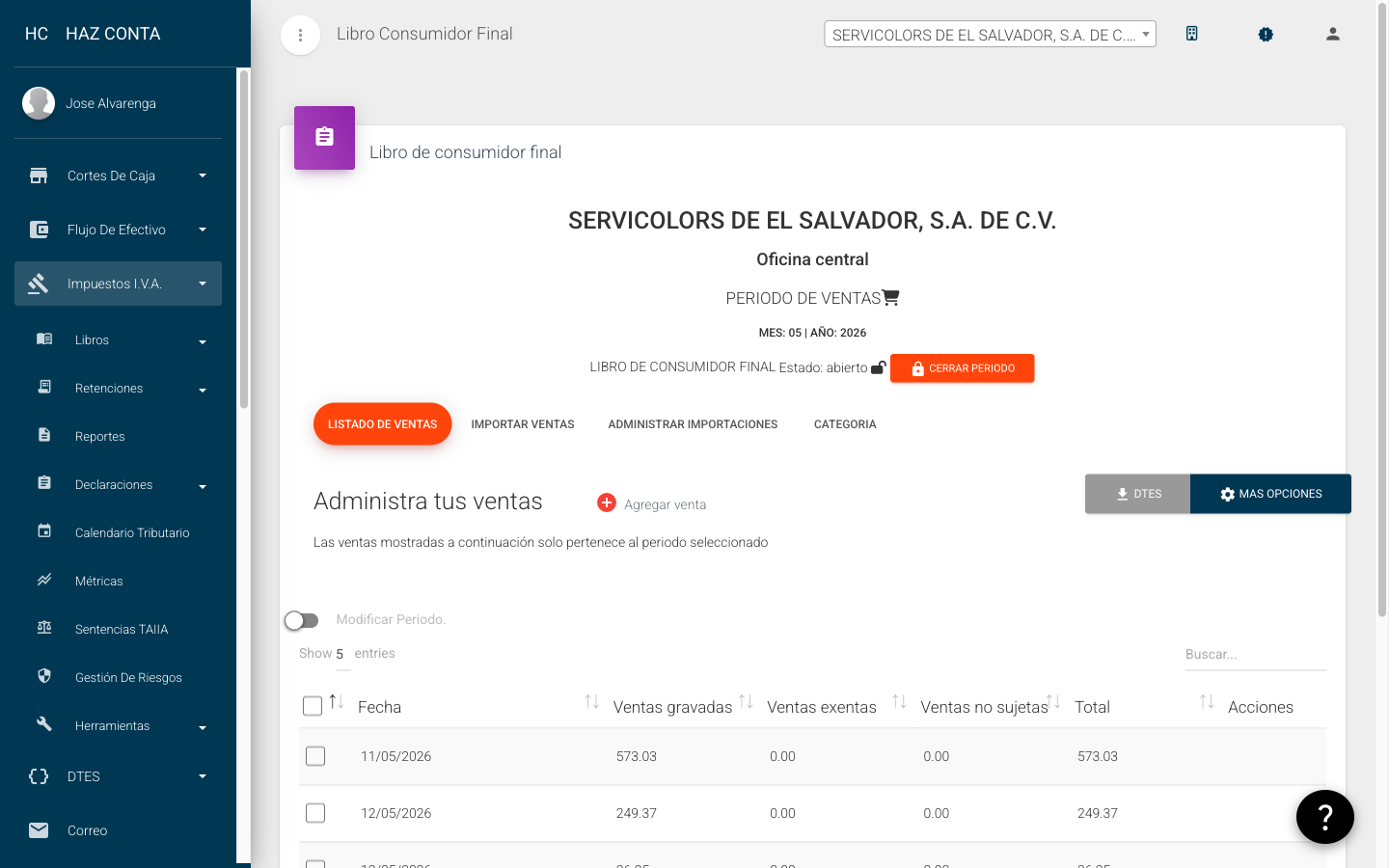1389x868 pixels.
Task: Sort by the Total column arrows
Action: coord(1207,702)
